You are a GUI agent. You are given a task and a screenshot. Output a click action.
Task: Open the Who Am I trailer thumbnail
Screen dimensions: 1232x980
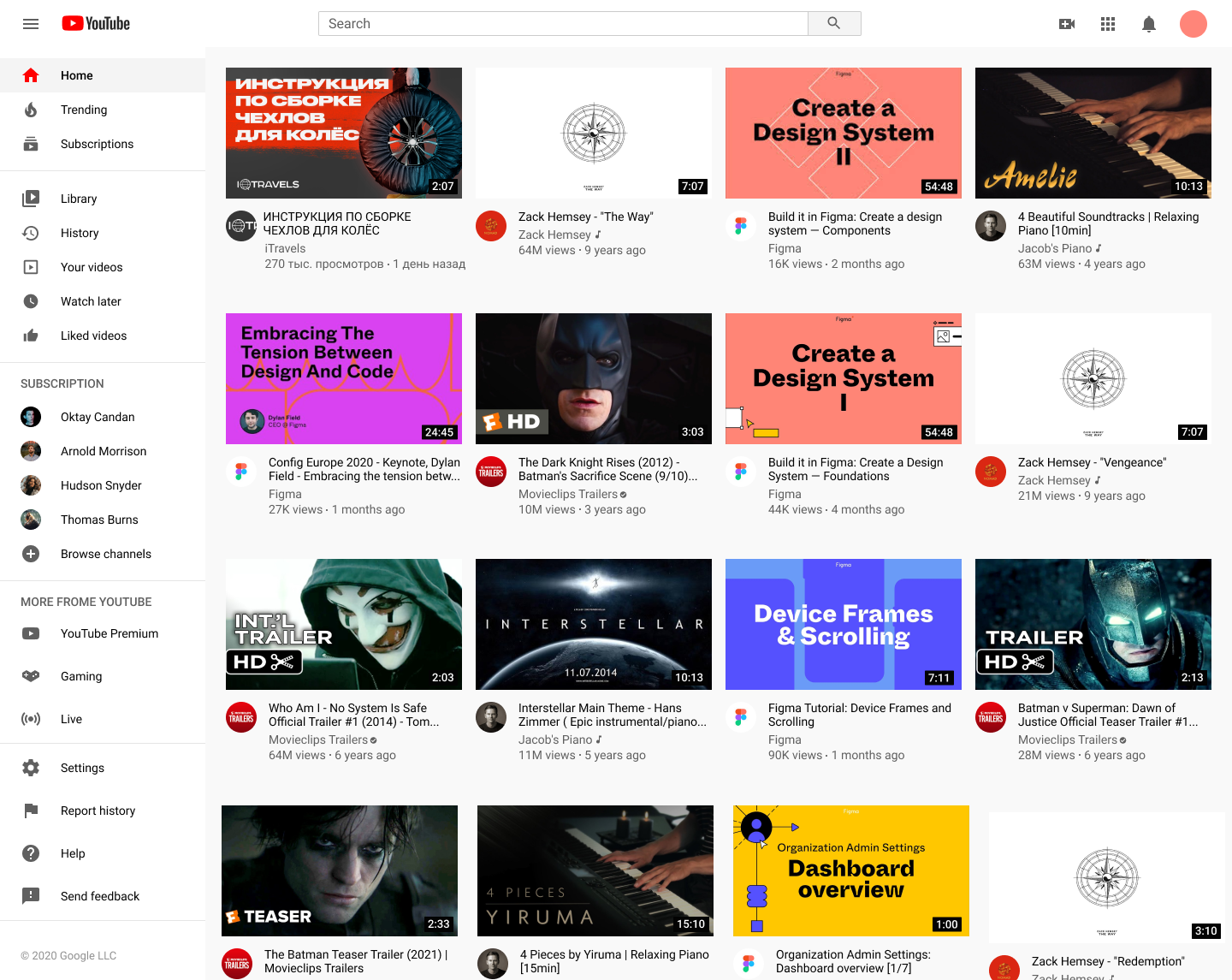tap(344, 624)
